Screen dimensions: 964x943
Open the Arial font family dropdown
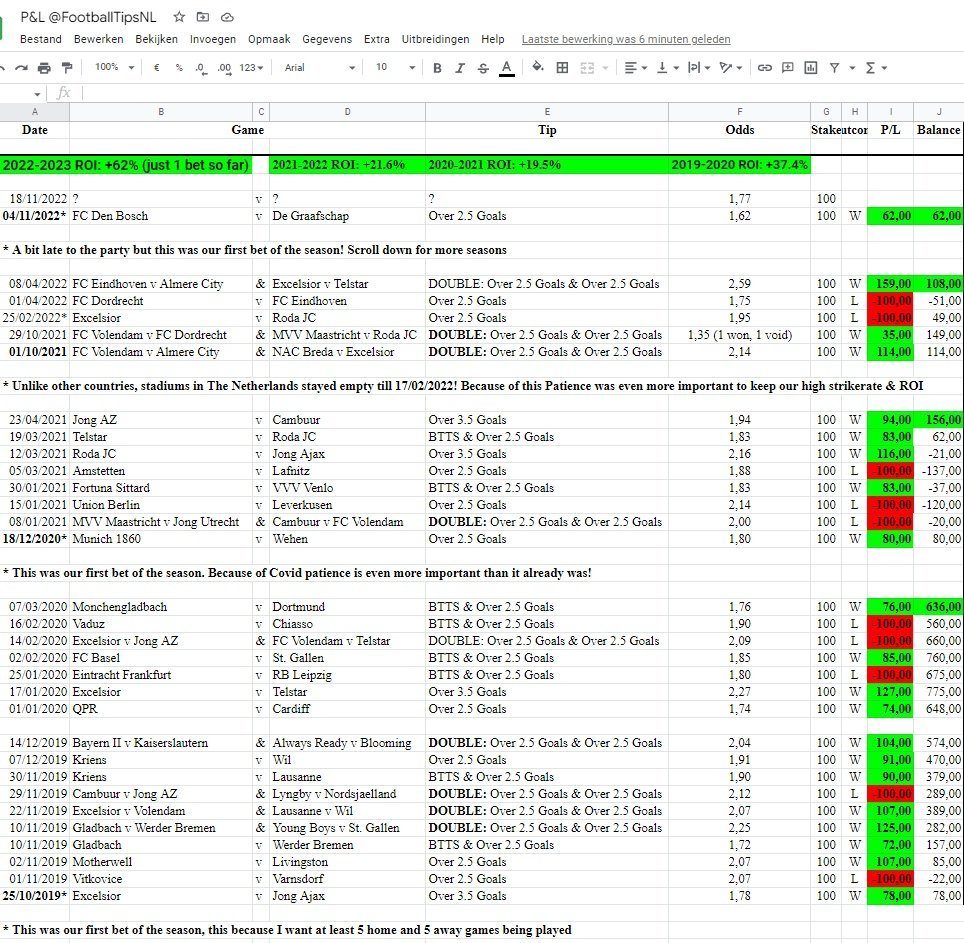pos(320,68)
